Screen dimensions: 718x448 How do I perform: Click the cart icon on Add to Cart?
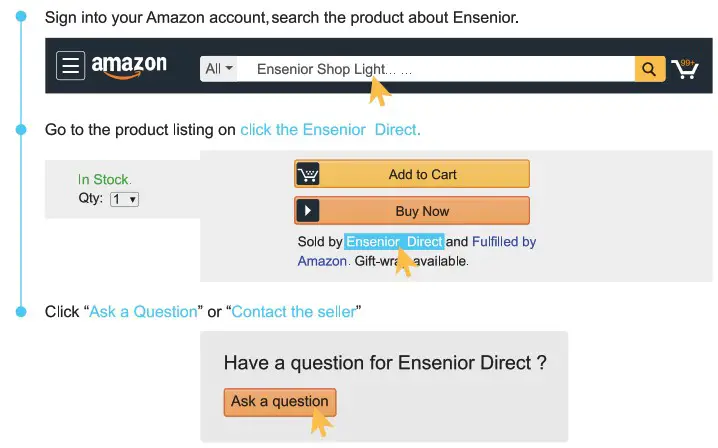308,175
